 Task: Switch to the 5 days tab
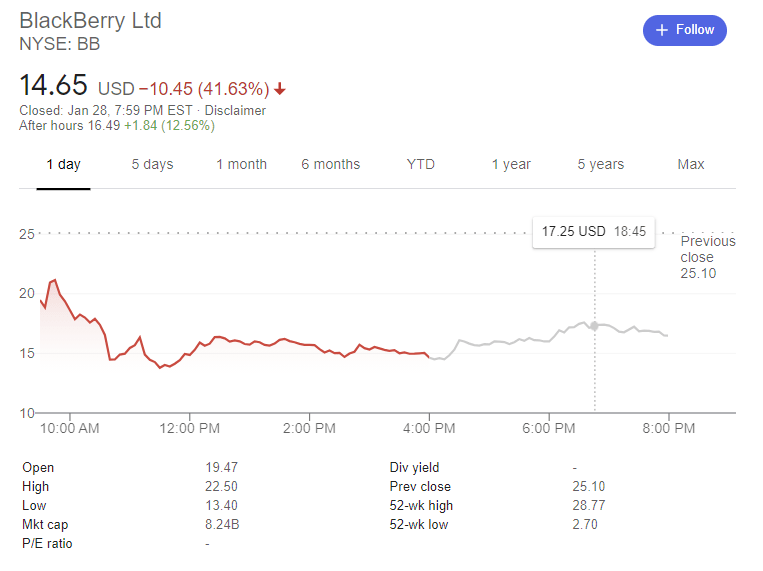click(152, 164)
